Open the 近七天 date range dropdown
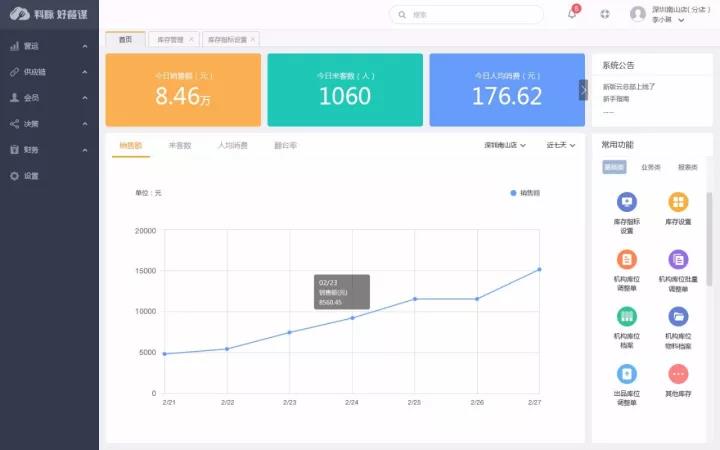 pos(560,145)
